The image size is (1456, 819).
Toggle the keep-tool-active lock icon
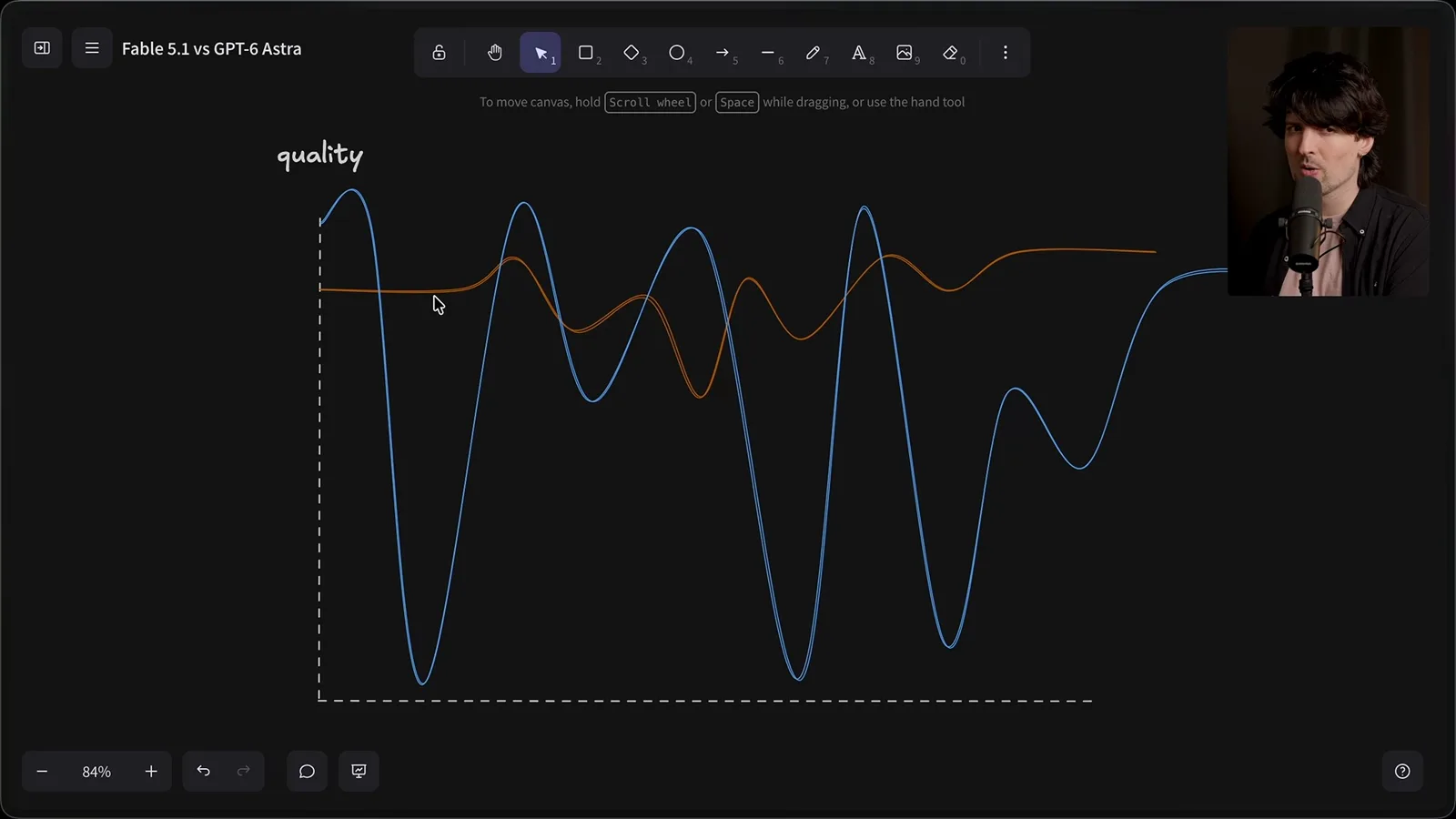[x=439, y=53]
